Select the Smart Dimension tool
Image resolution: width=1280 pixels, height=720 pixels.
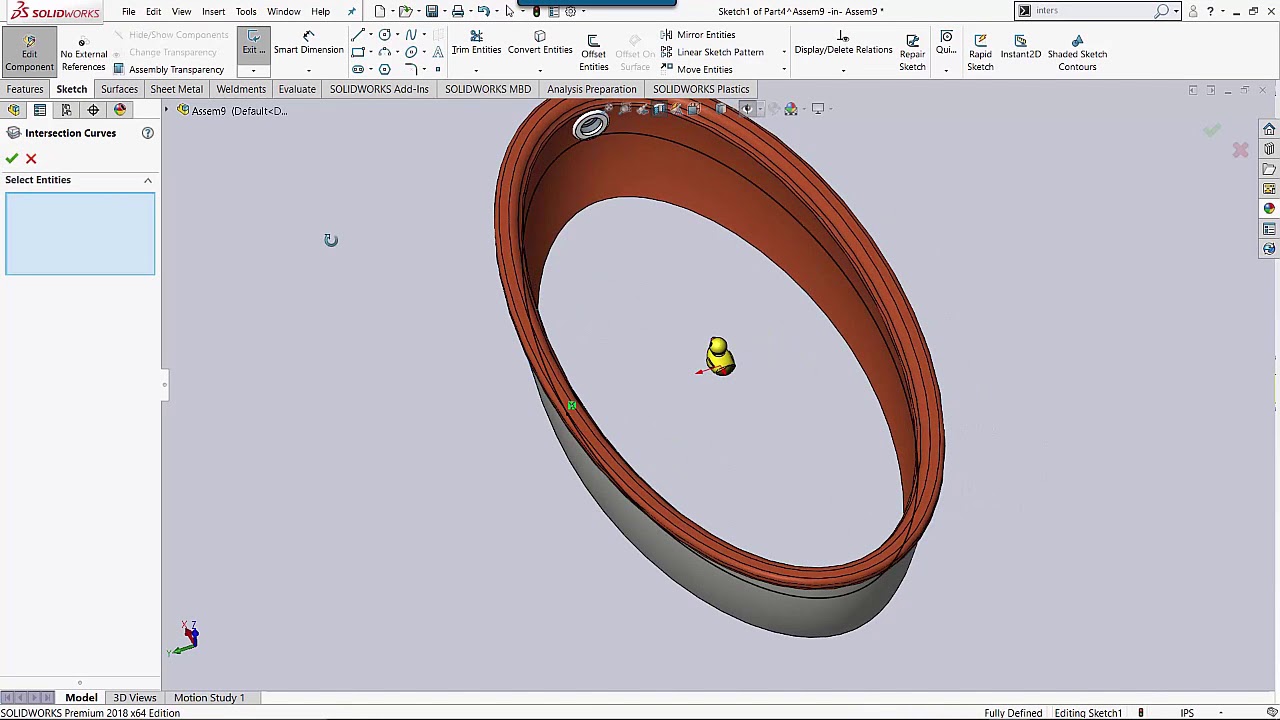click(x=308, y=43)
